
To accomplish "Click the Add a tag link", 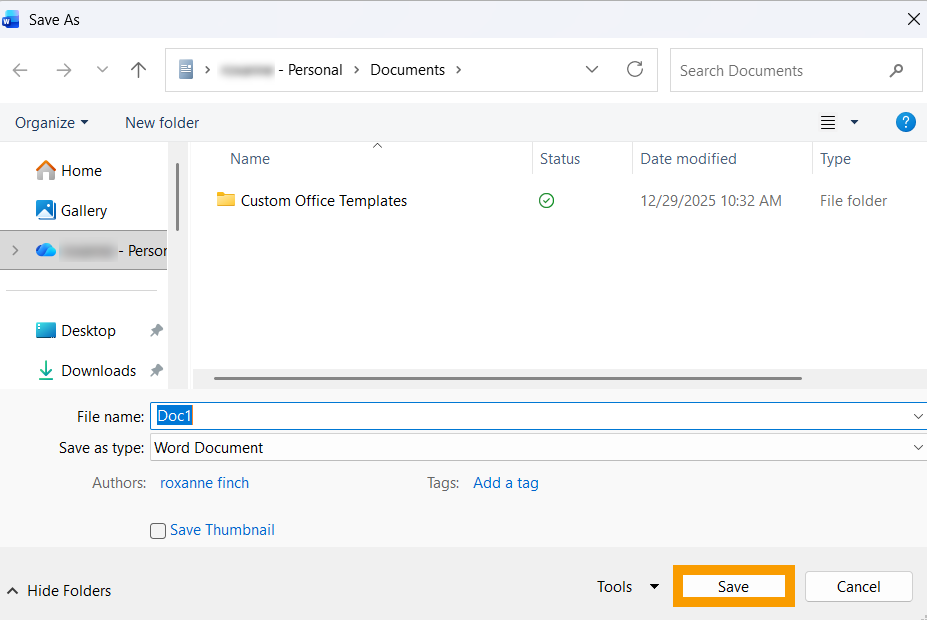I will pos(505,483).
